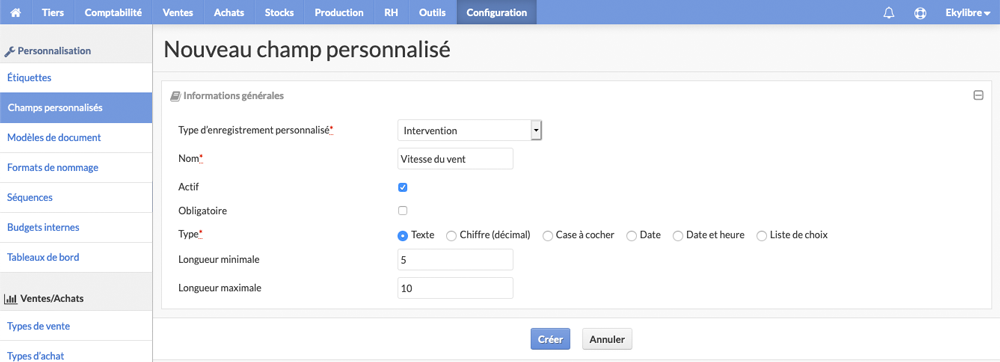1000x362 pixels.
Task: Click the Longueur maximale field
Action: point(455,288)
